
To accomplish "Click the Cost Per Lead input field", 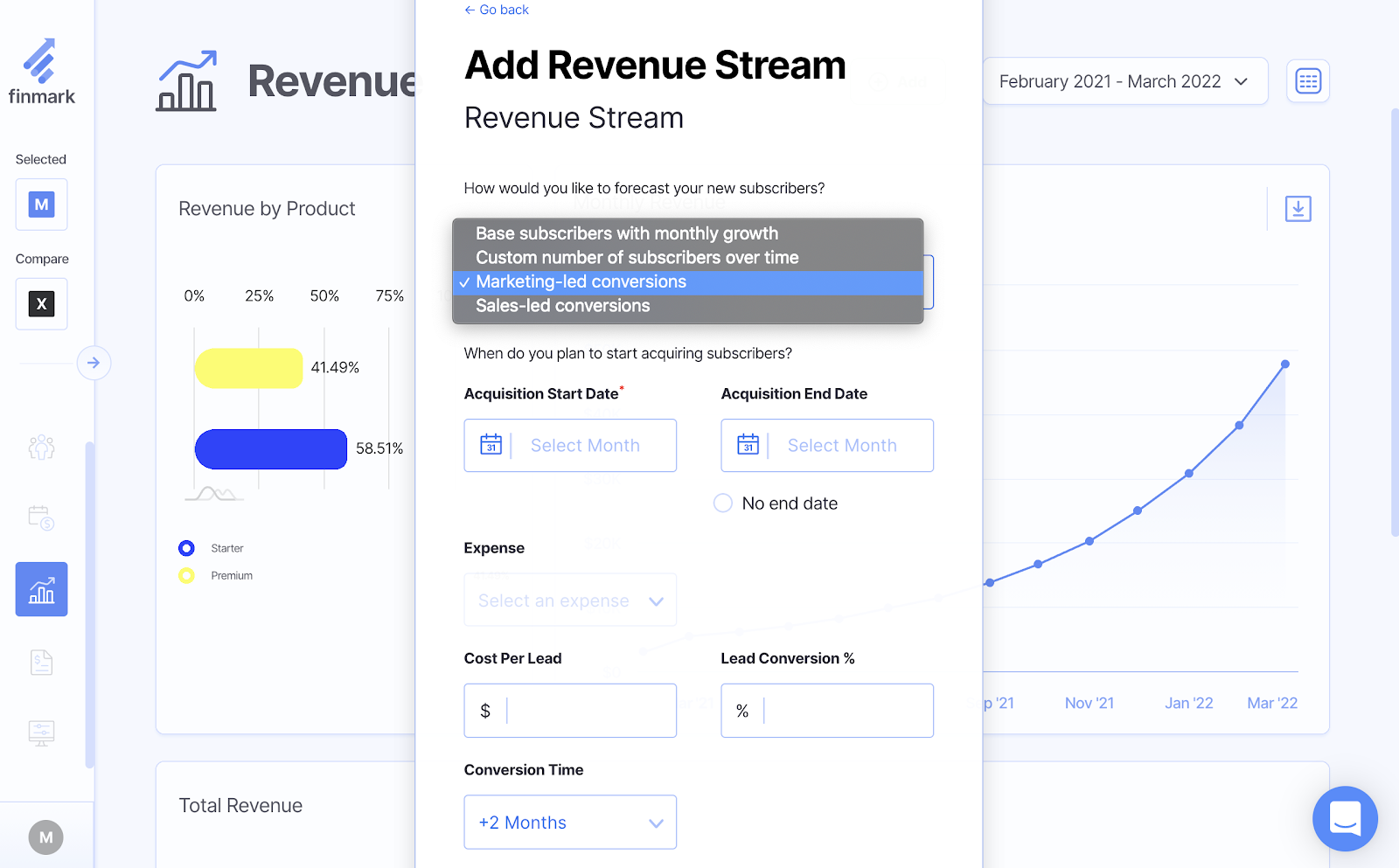I will tap(588, 711).
